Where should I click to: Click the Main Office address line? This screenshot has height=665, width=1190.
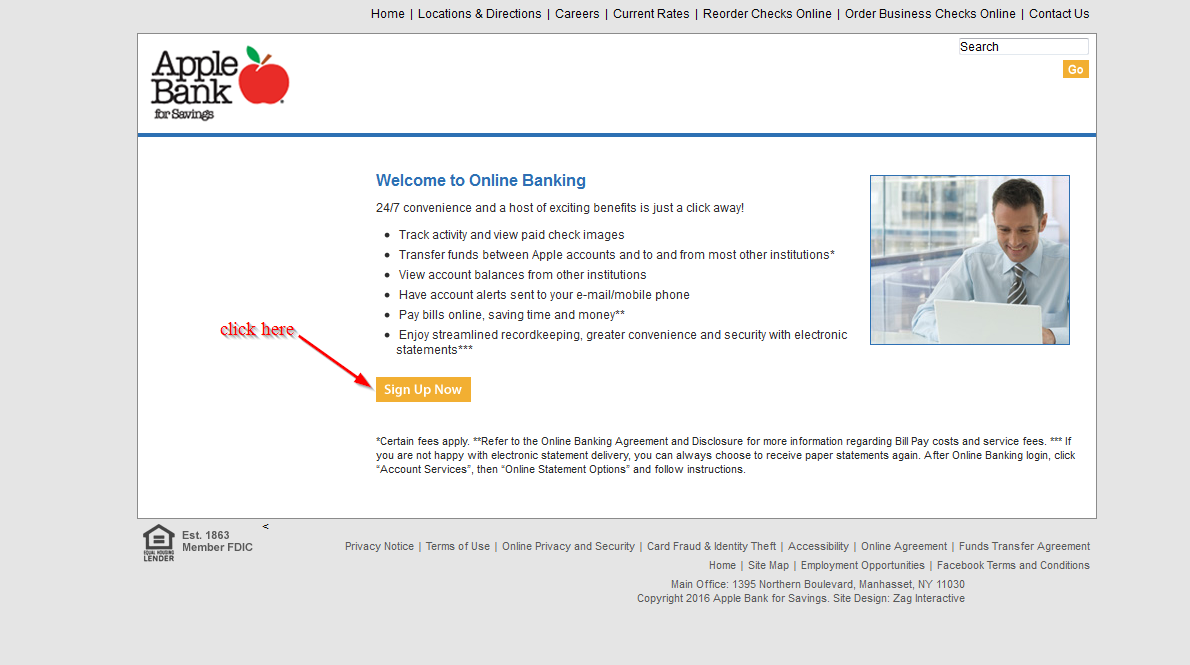(x=817, y=584)
